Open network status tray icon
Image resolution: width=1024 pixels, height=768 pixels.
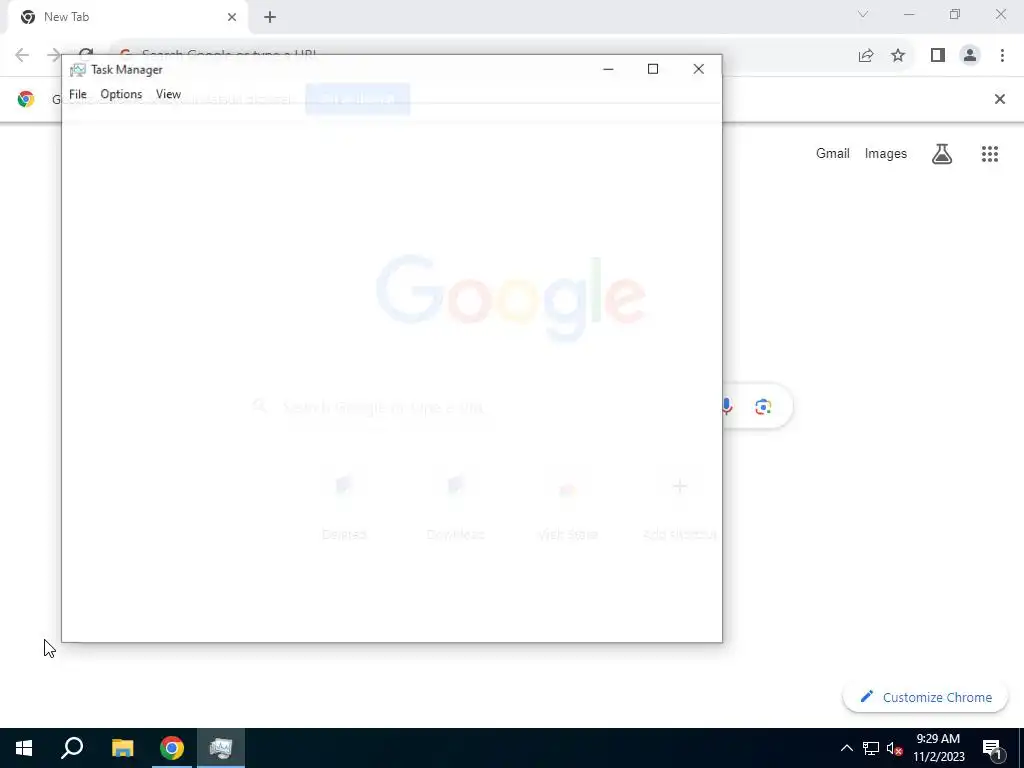(871, 748)
